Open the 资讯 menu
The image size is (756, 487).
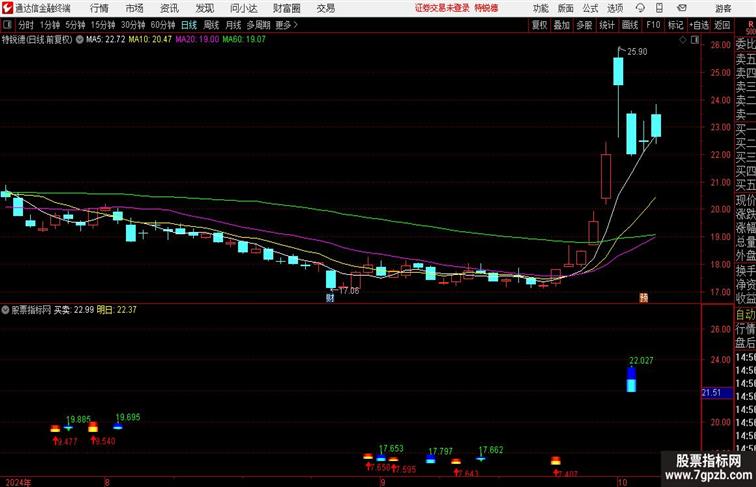coord(169,8)
